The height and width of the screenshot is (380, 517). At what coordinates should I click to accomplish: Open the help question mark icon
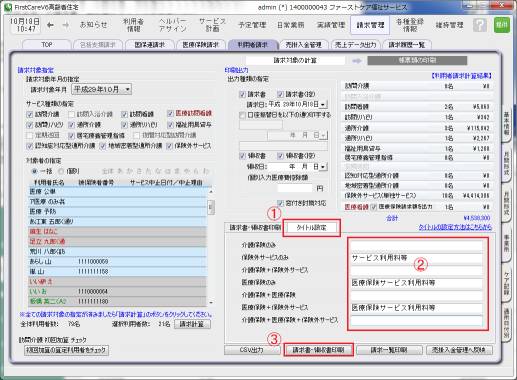click(x=480, y=25)
